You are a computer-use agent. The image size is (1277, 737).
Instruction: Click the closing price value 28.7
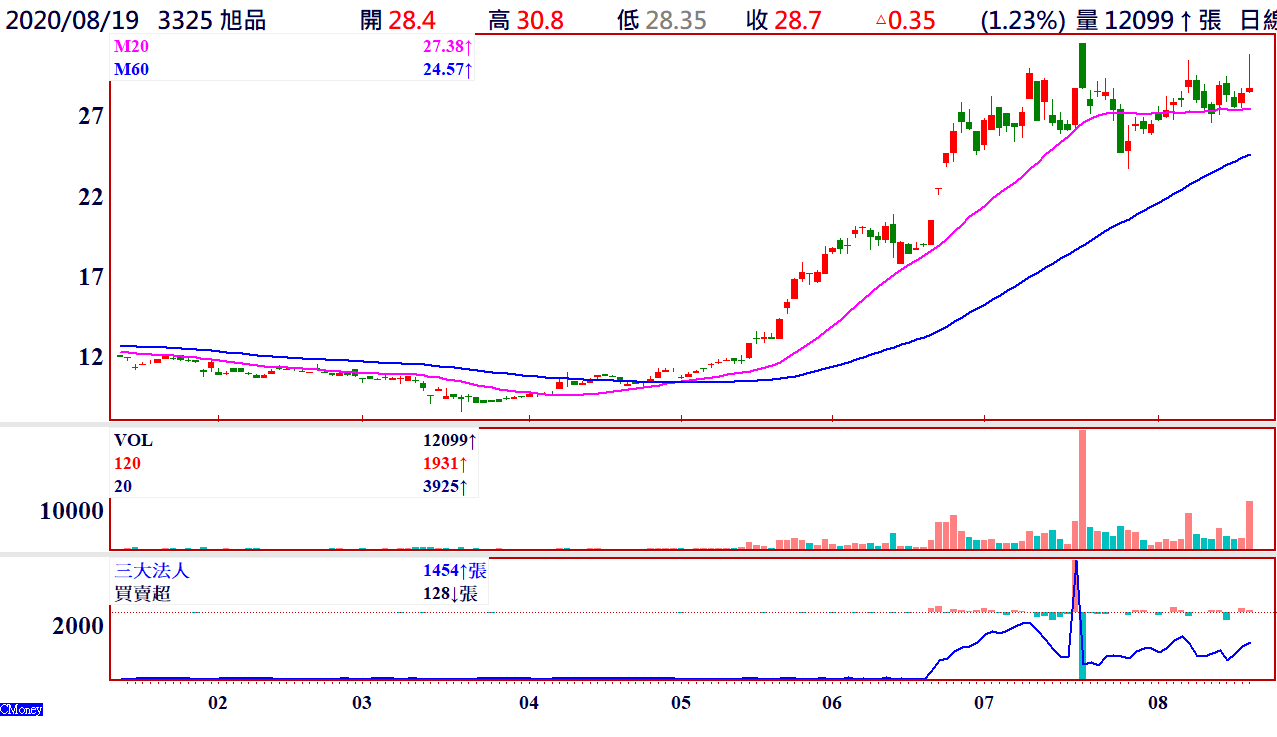click(797, 20)
